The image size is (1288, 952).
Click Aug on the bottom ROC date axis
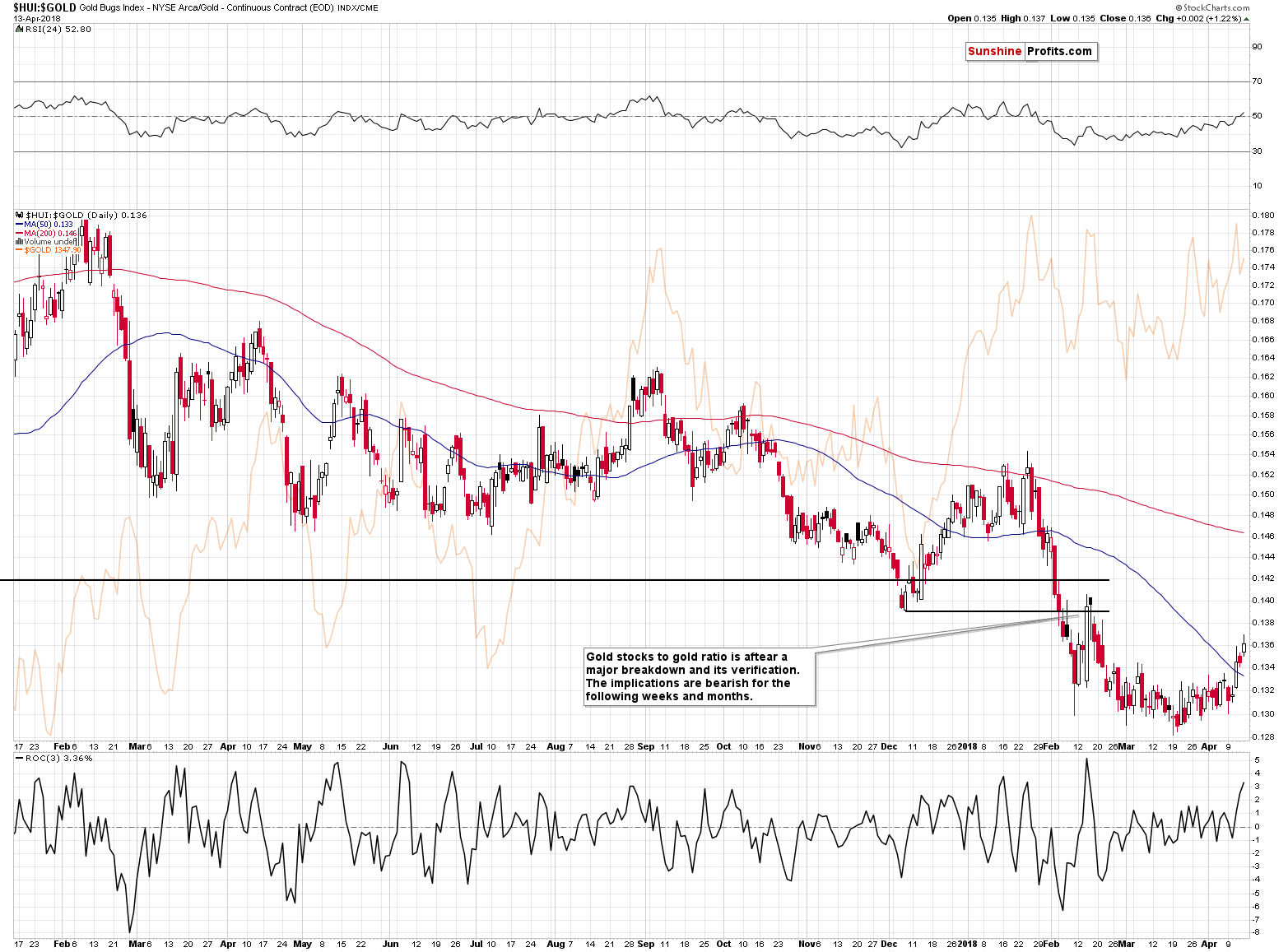coord(556,944)
